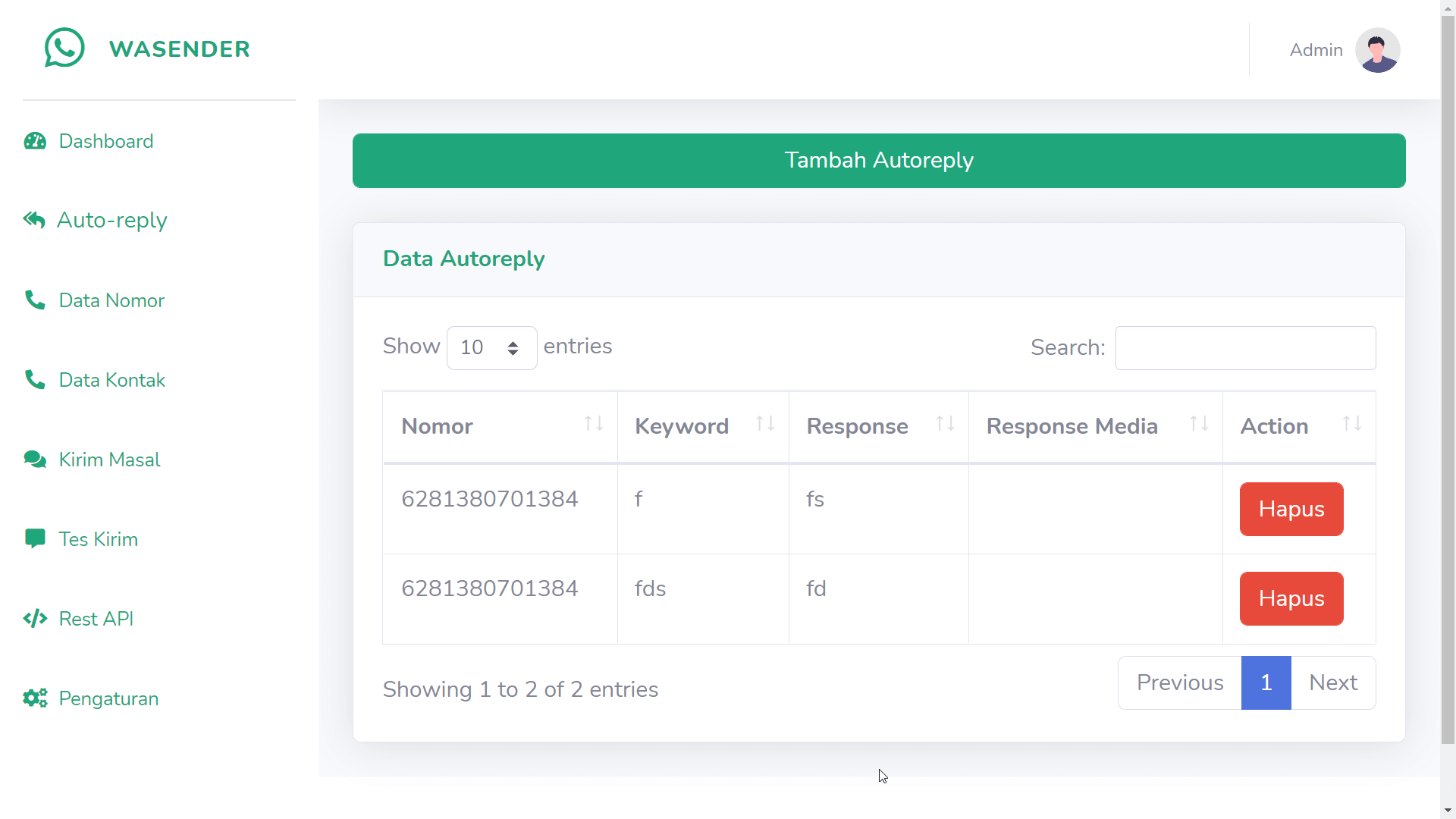Screen dimensions: 1456x819
Task: Open the show entries count dropdown
Action: [x=491, y=348]
